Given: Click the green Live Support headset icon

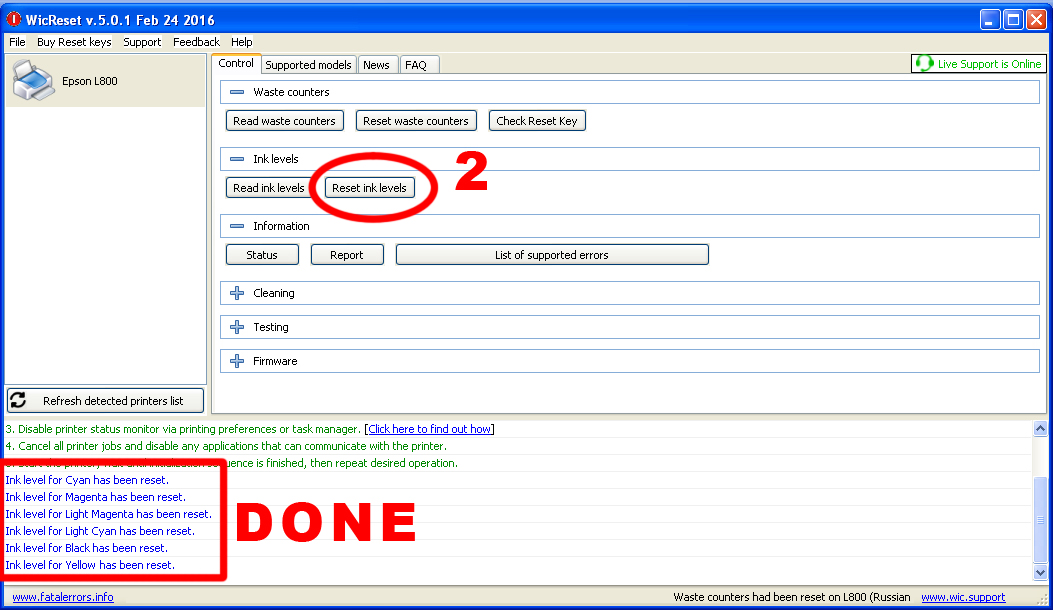Looking at the screenshot, I should [x=924, y=63].
